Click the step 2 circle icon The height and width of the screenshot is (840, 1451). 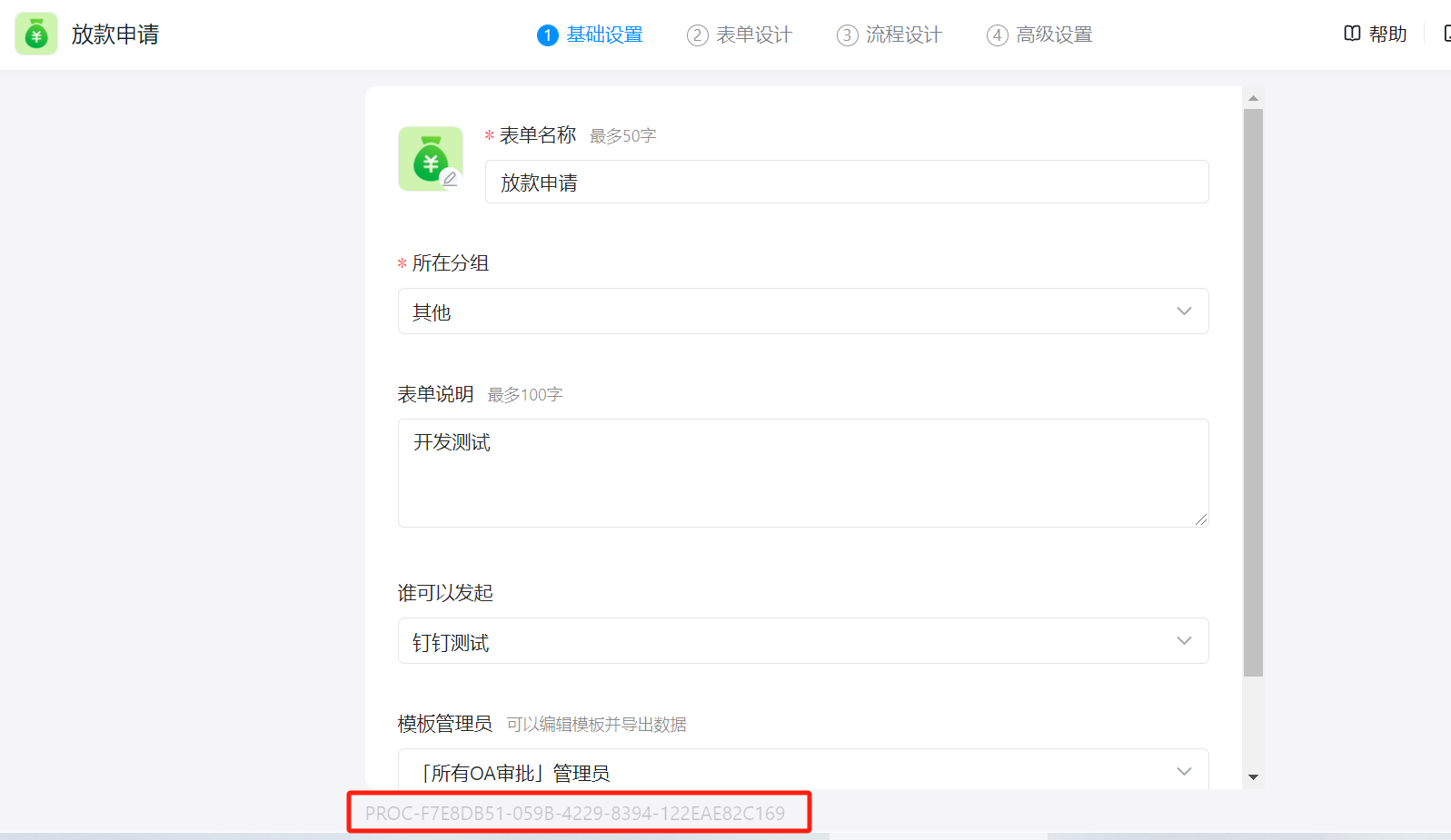pyautogui.click(x=697, y=35)
